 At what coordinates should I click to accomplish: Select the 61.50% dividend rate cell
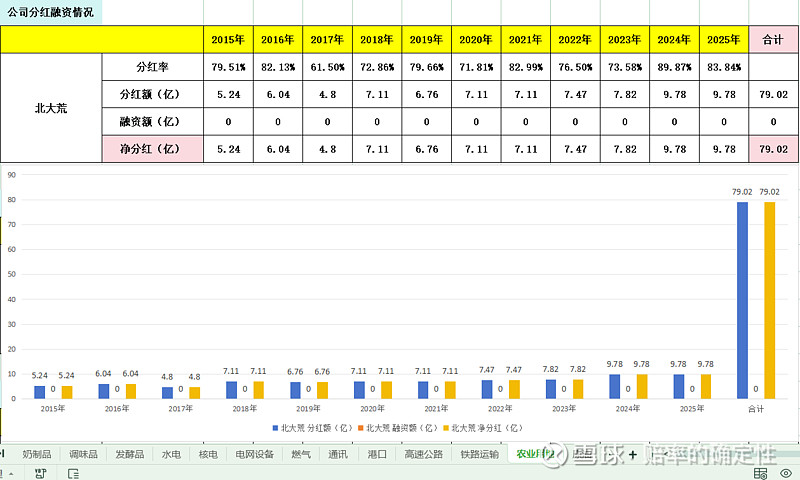point(327,67)
